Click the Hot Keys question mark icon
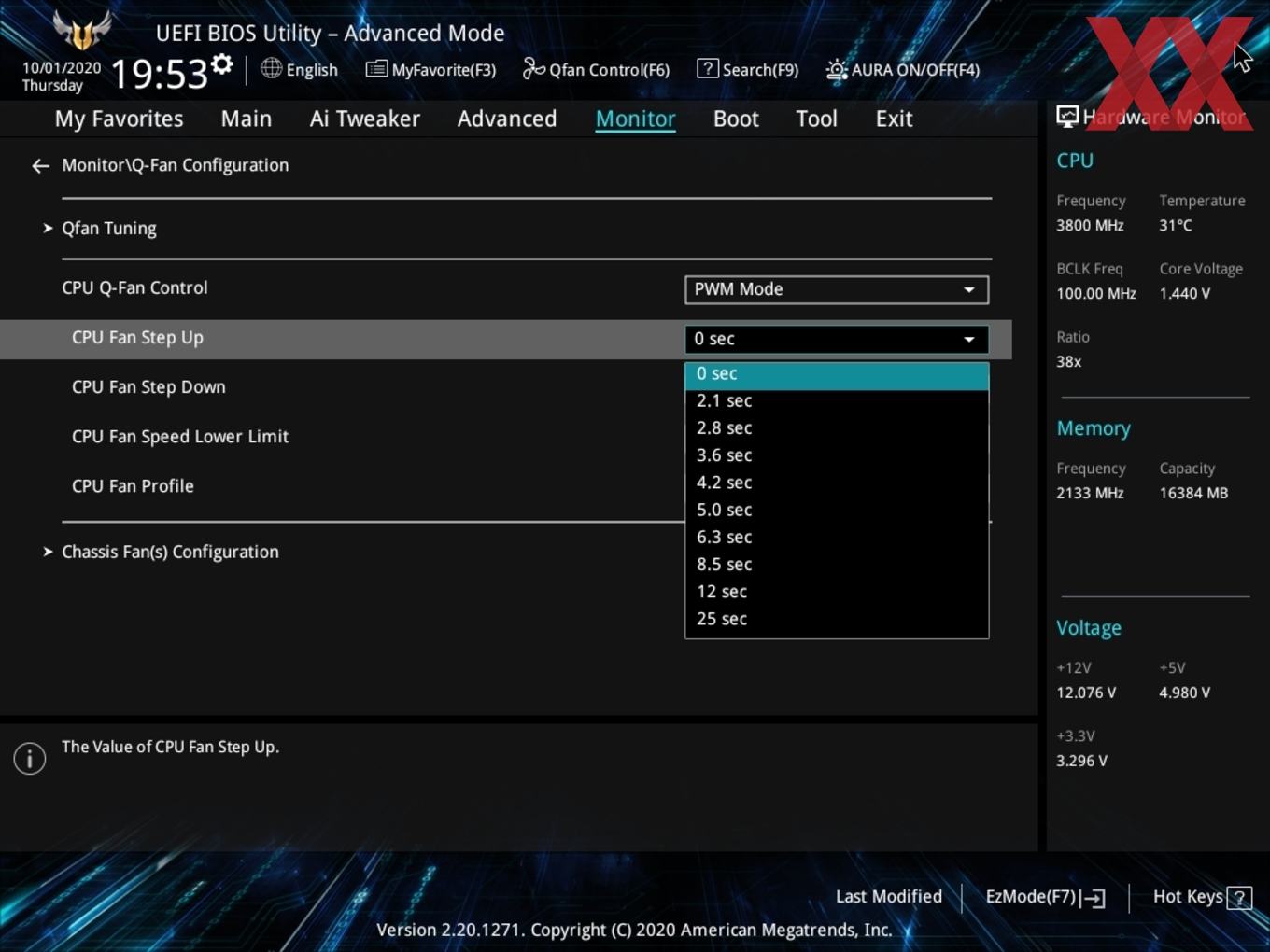 (1239, 898)
